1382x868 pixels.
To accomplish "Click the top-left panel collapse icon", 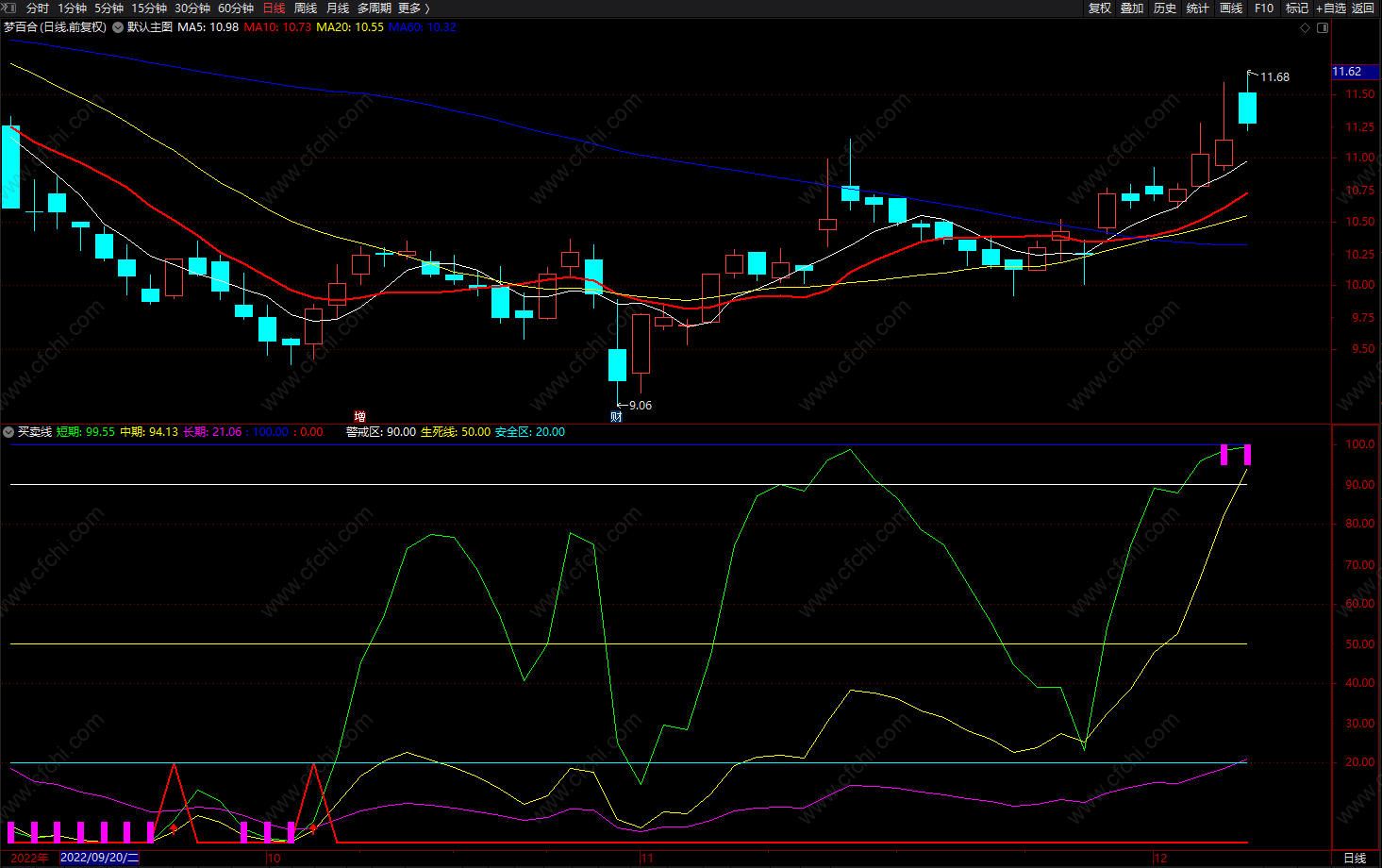I will [9, 8].
